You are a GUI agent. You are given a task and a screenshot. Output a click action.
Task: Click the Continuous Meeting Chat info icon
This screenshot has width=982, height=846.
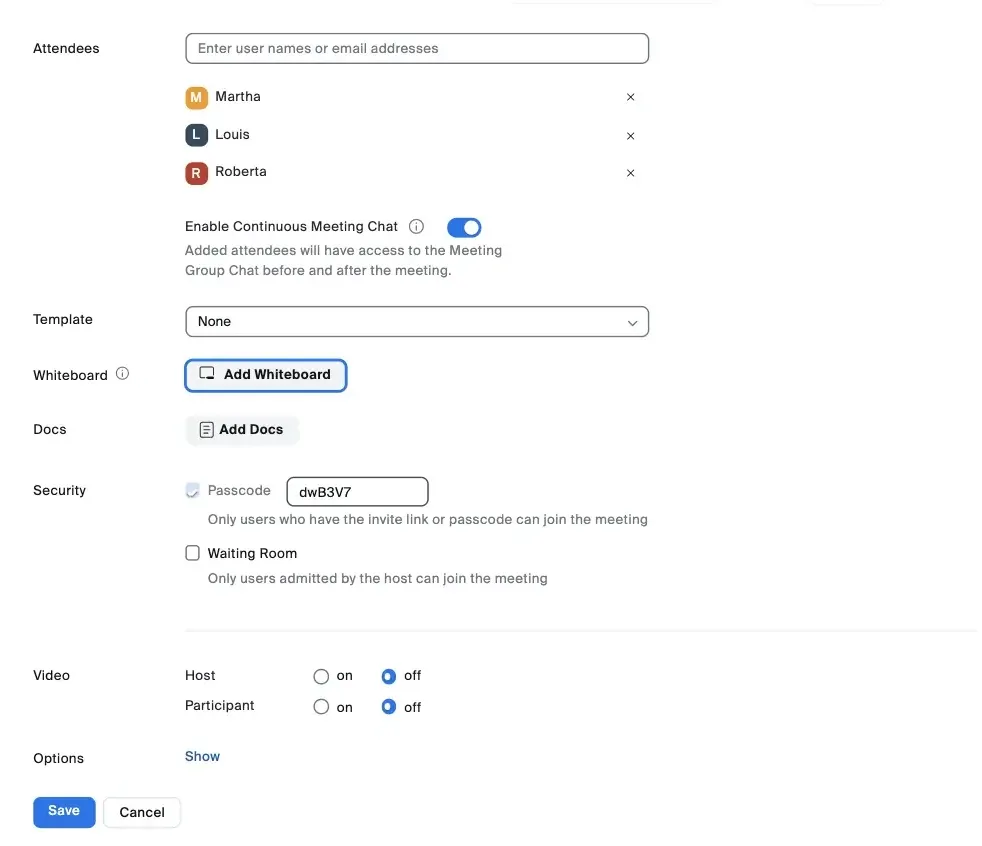pyautogui.click(x=417, y=227)
